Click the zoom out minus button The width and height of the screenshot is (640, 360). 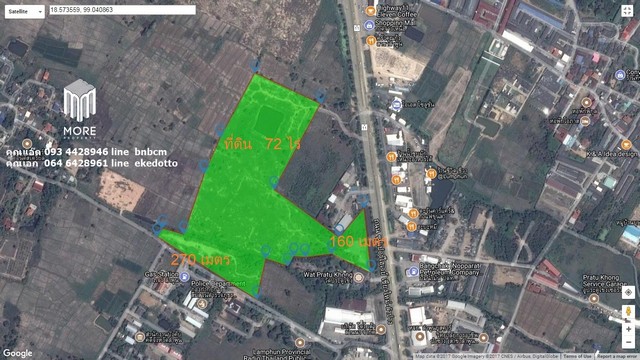pyautogui.click(x=629, y=342)
